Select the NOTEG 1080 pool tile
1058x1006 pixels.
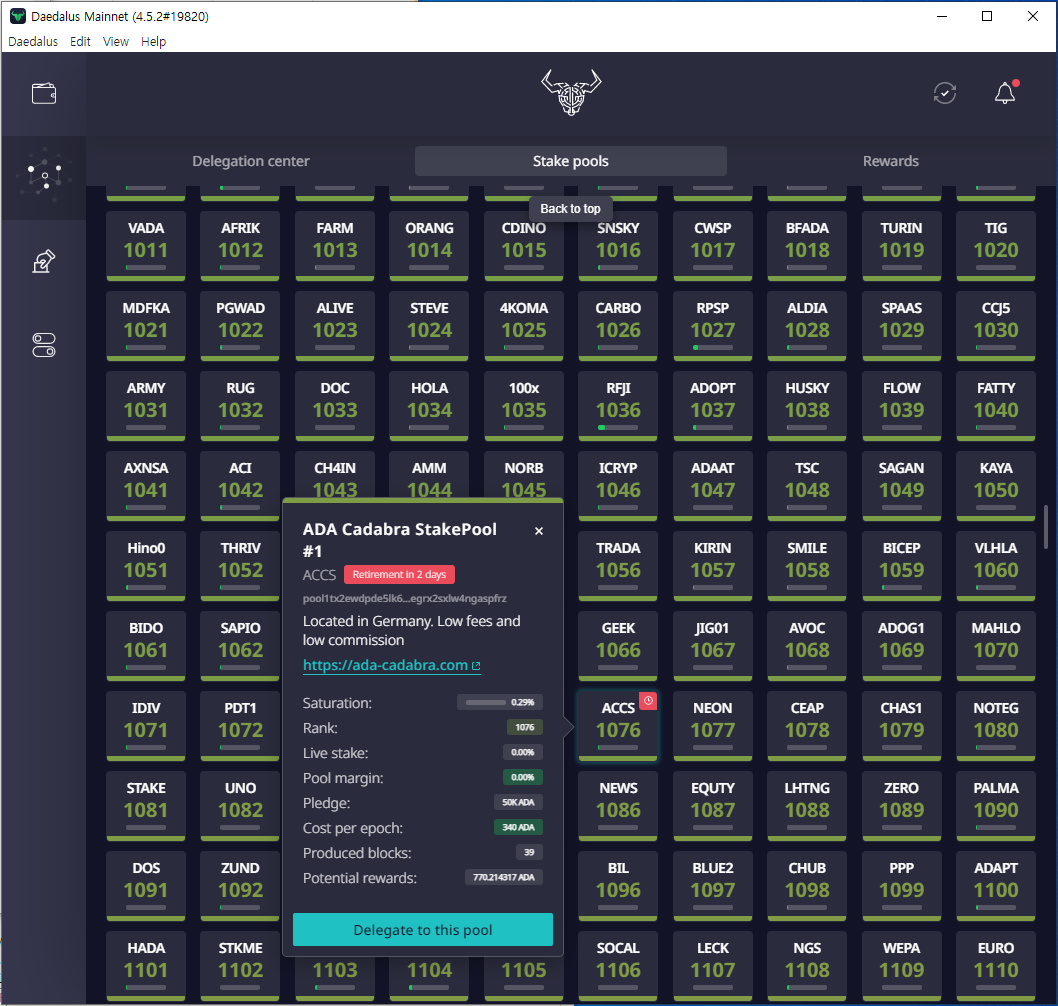click(996, 726)
